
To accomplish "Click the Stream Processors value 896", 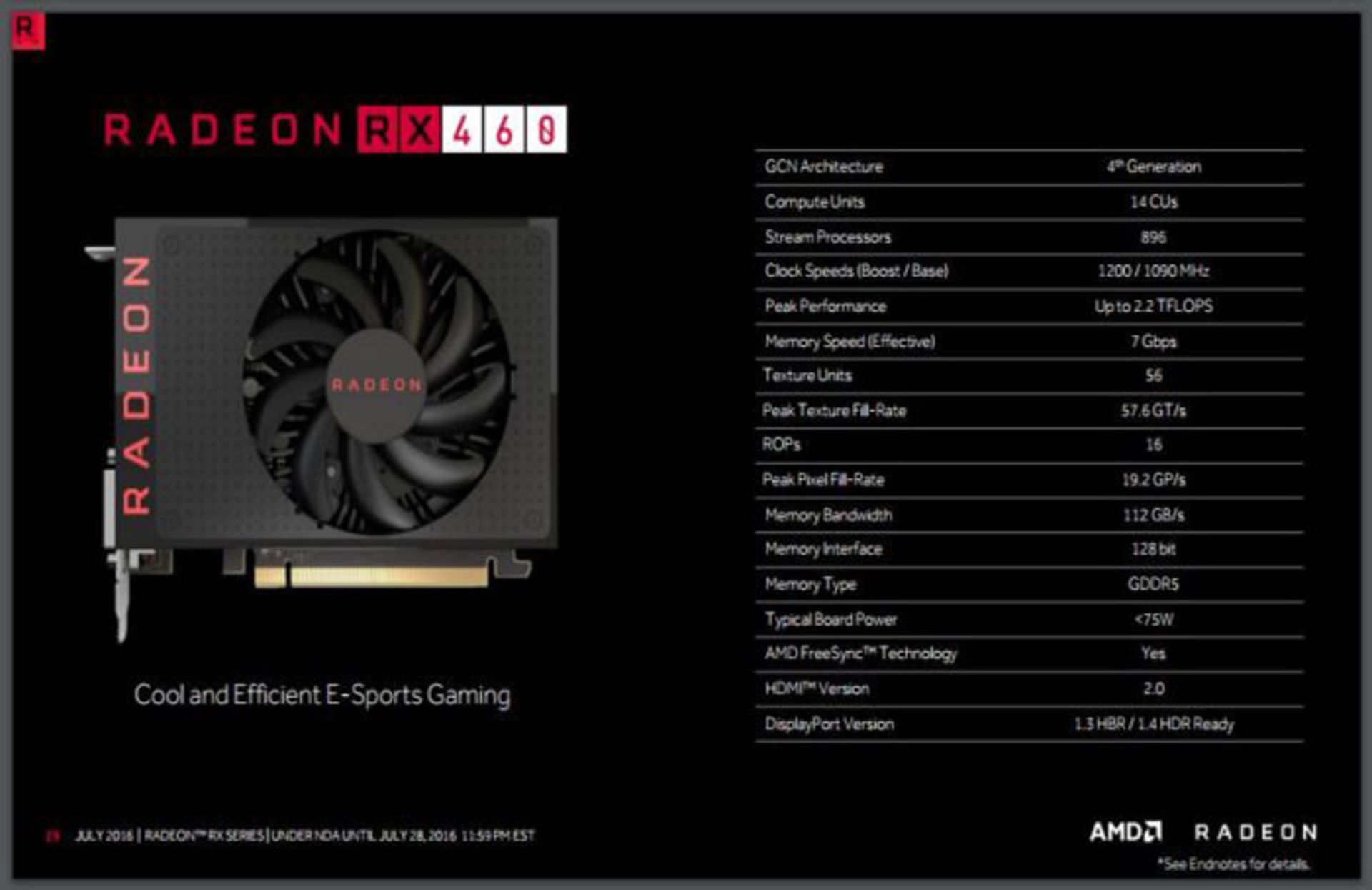I will (x=1153, y=237).
